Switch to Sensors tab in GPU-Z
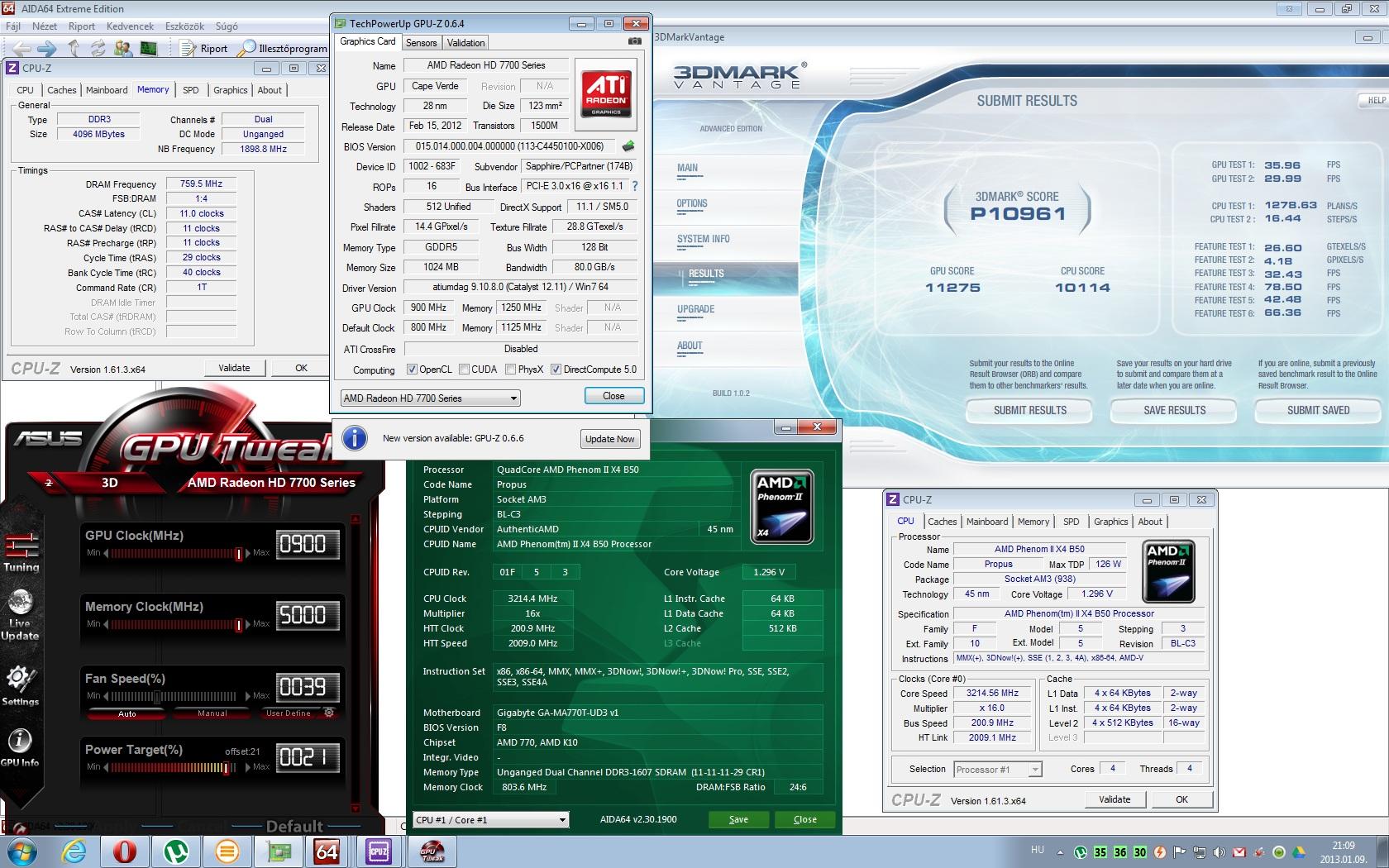This screenshot has width=1389, height=868. pos(421,43)
